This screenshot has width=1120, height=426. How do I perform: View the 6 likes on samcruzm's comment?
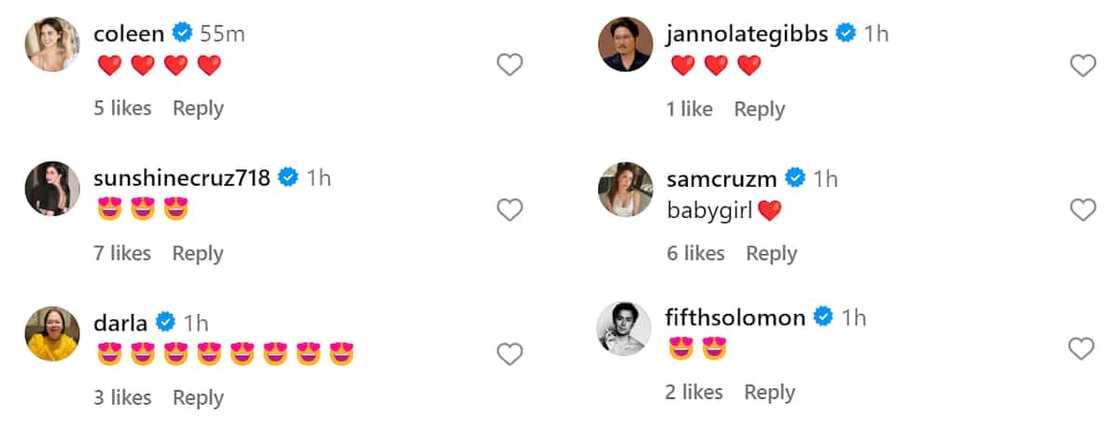695,253
